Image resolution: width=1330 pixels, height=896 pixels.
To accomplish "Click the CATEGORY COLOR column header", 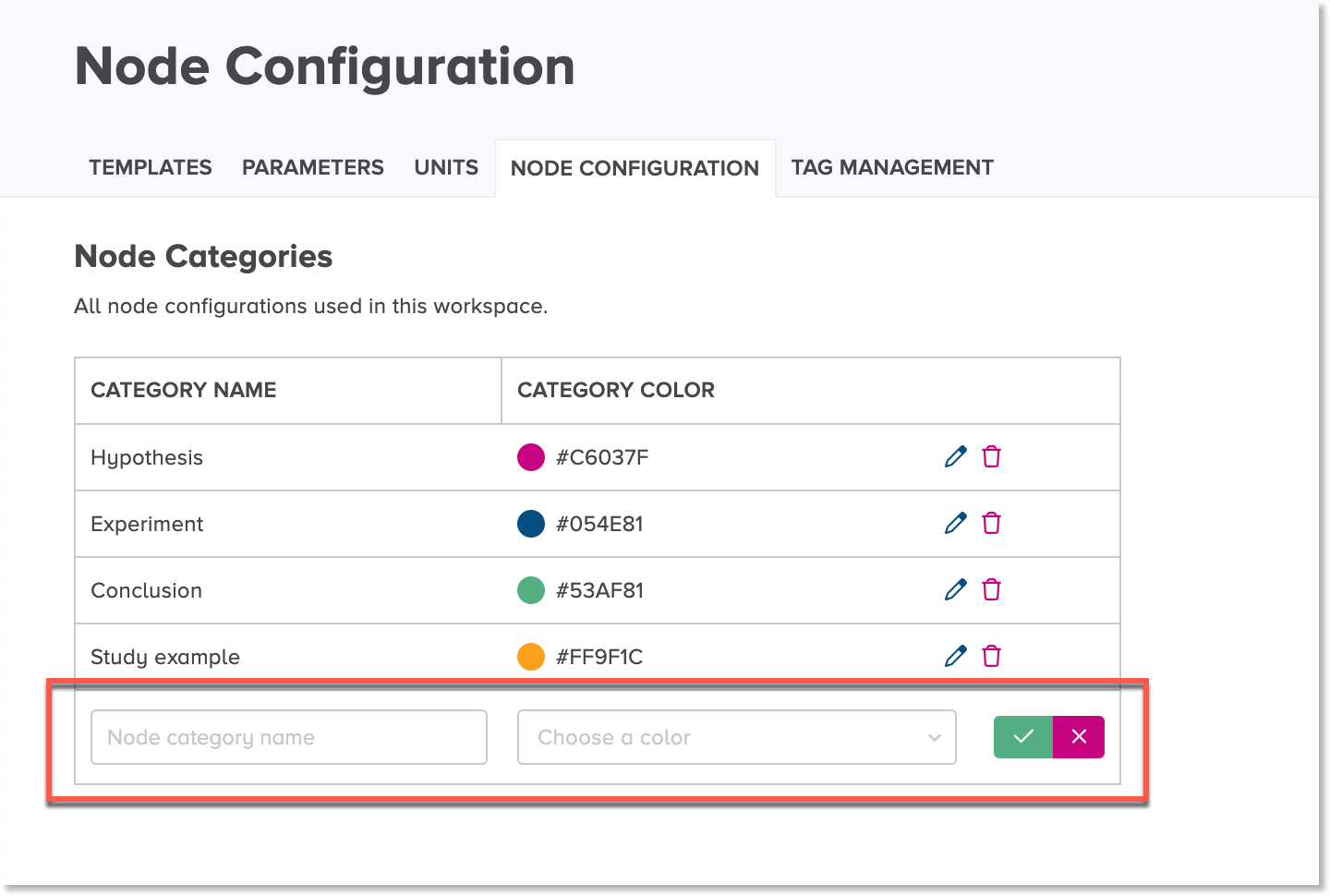I will click(616, 390).
